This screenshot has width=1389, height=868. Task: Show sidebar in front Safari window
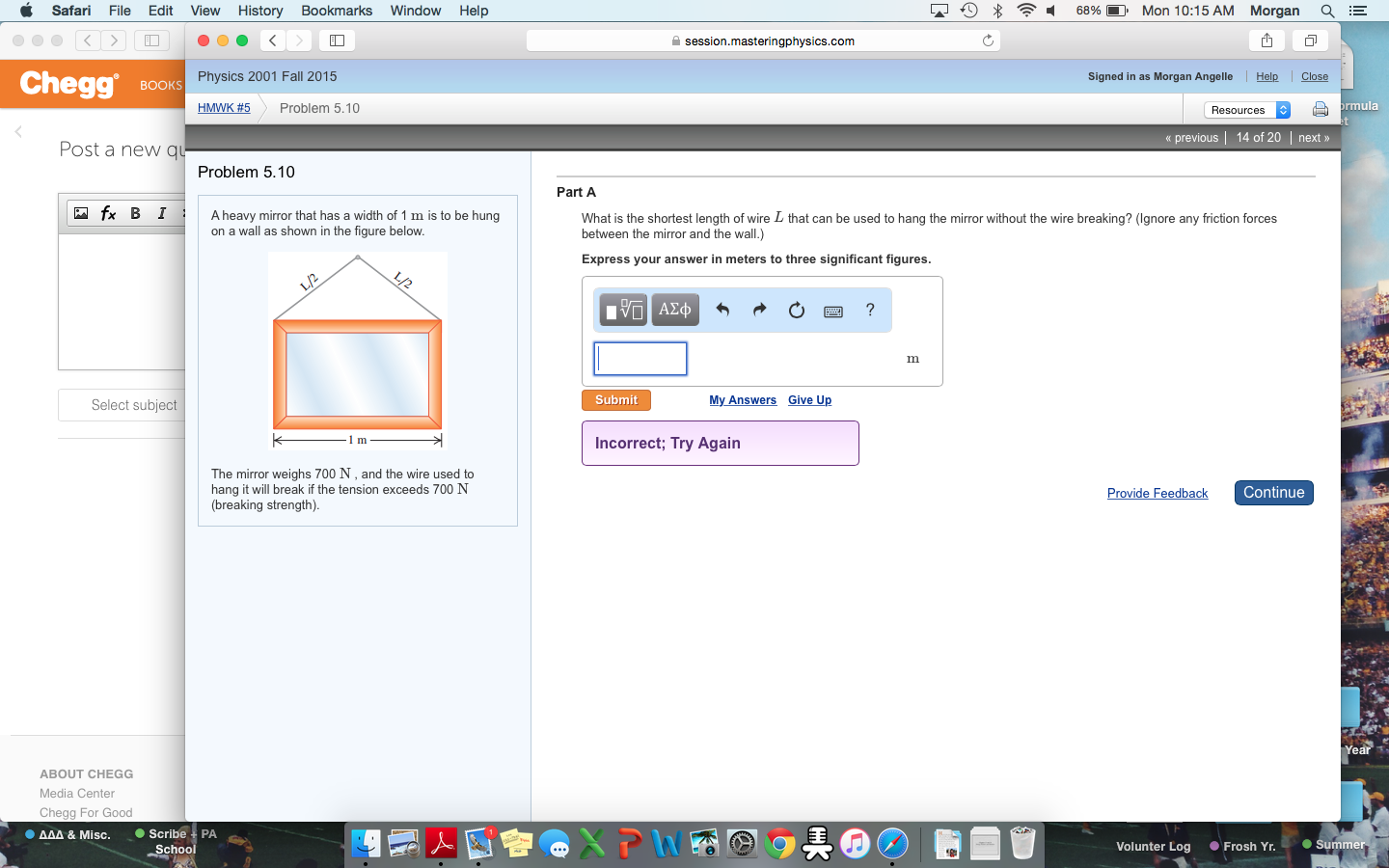[x=337, y=41]
